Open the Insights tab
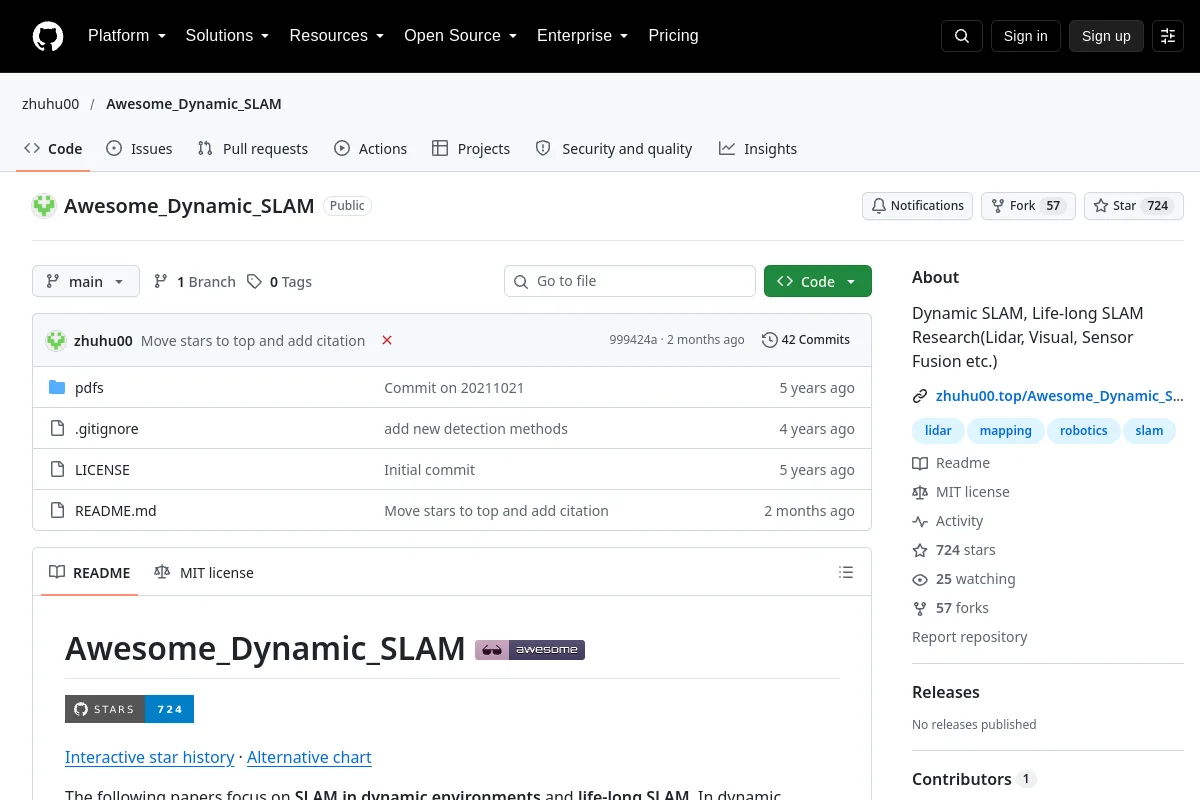This screenshot has width=1200, height=800. (758, 149)
